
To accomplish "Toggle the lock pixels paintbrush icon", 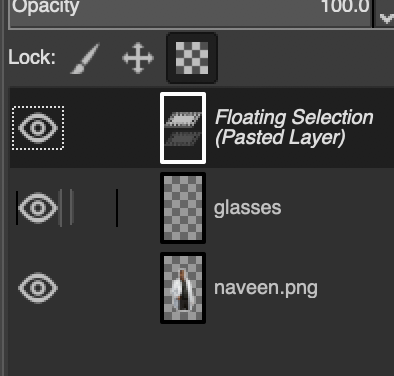I will point(85,58).
